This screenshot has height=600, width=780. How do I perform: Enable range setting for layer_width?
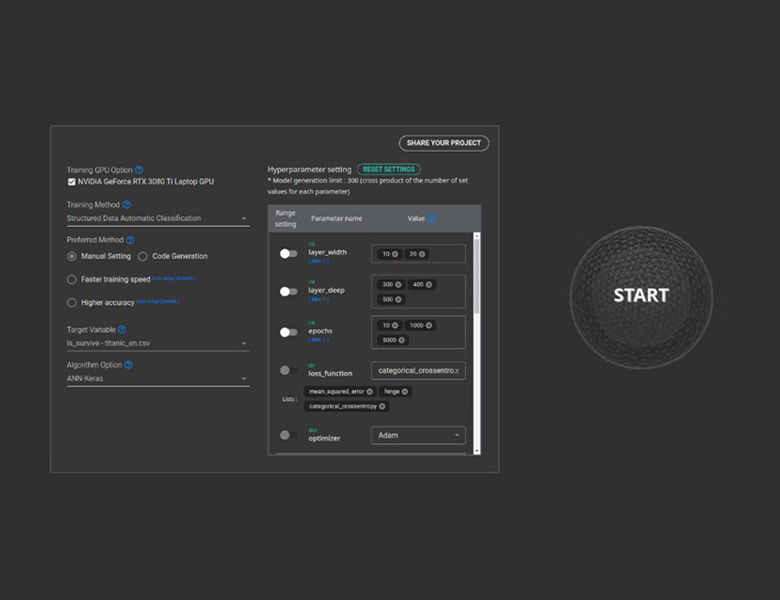[x=288, y=254]
